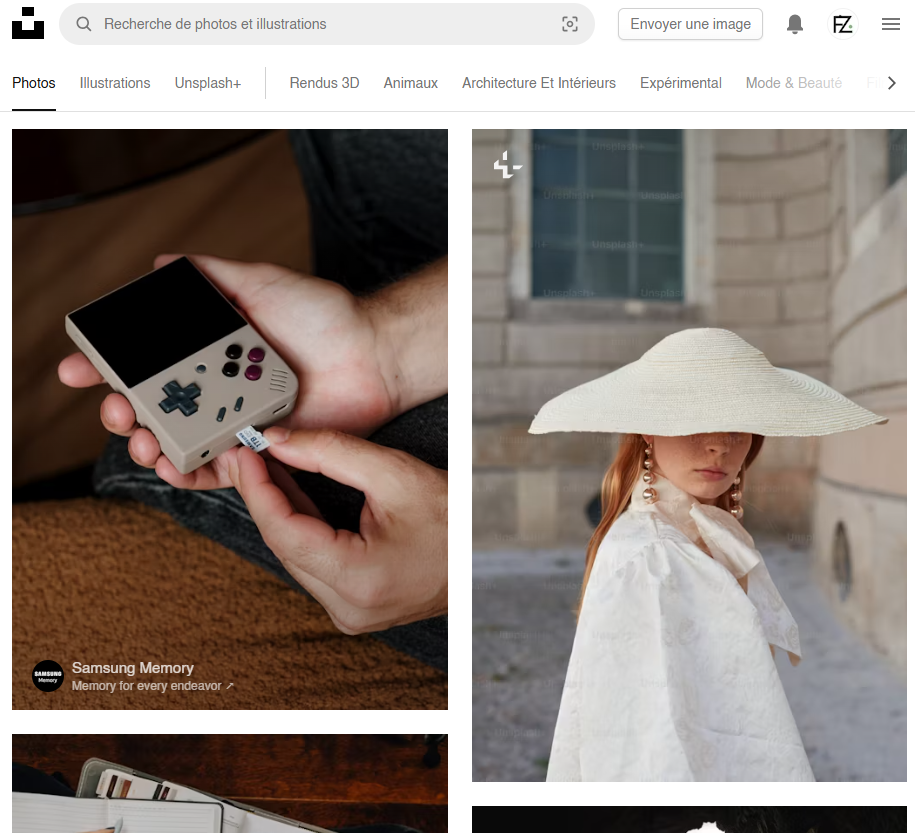Follow the Memory for every endeavor link
Image resolution: width=915 pixels, height=833 pixels.
pyautogui.click(x=152, y=686)
